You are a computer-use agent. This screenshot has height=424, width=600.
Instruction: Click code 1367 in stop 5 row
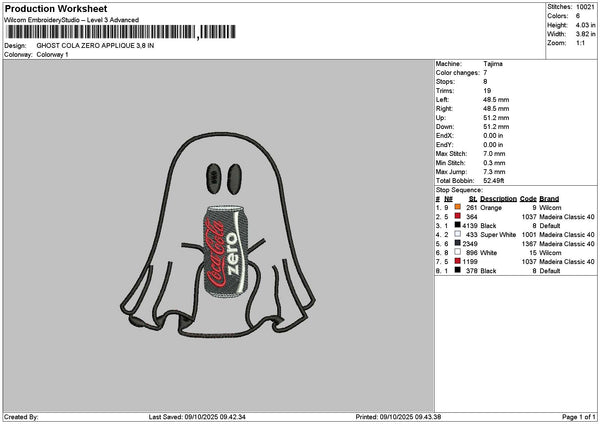pyautogui.click(x=529, y=244)
